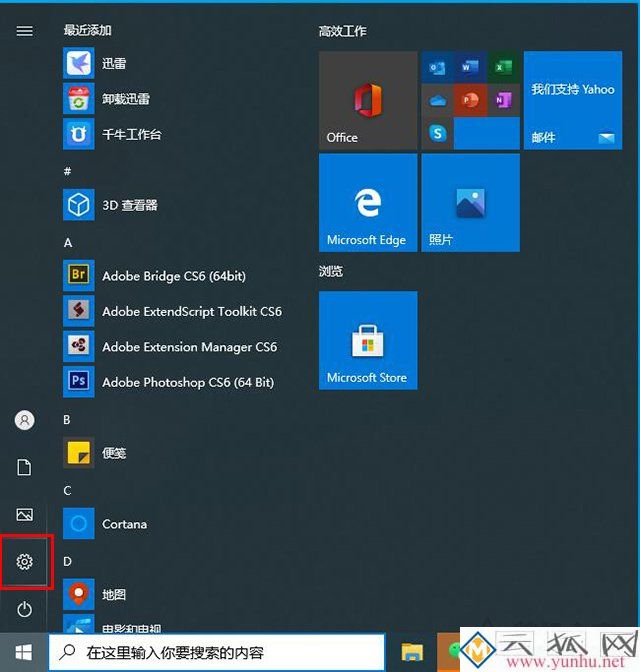Viewport: 640px width, 672px height.
Task: Click the taskbar search box
Action: tap(217, 652)
